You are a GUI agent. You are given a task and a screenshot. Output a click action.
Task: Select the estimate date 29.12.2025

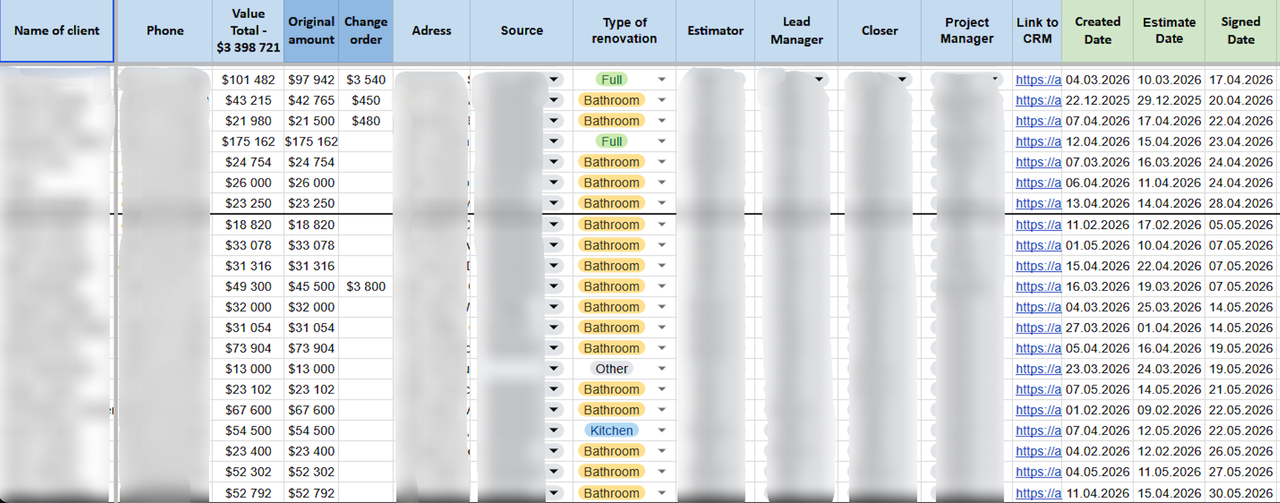(x=1169, y=101)
